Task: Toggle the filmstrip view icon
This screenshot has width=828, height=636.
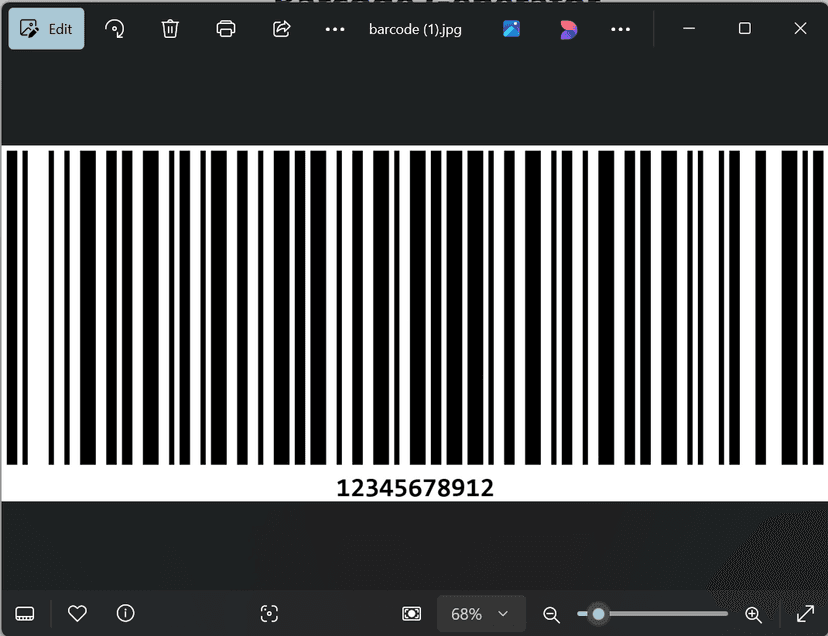Action: [25, 614]
